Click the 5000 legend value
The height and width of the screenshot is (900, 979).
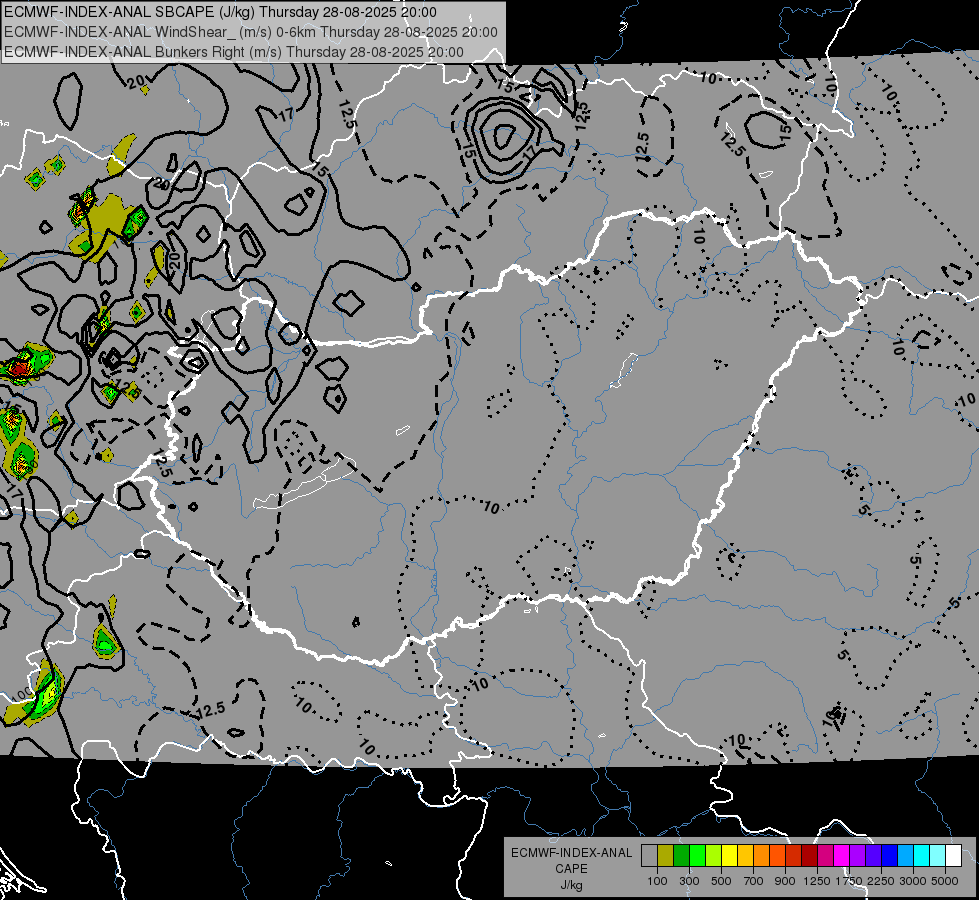945,881
